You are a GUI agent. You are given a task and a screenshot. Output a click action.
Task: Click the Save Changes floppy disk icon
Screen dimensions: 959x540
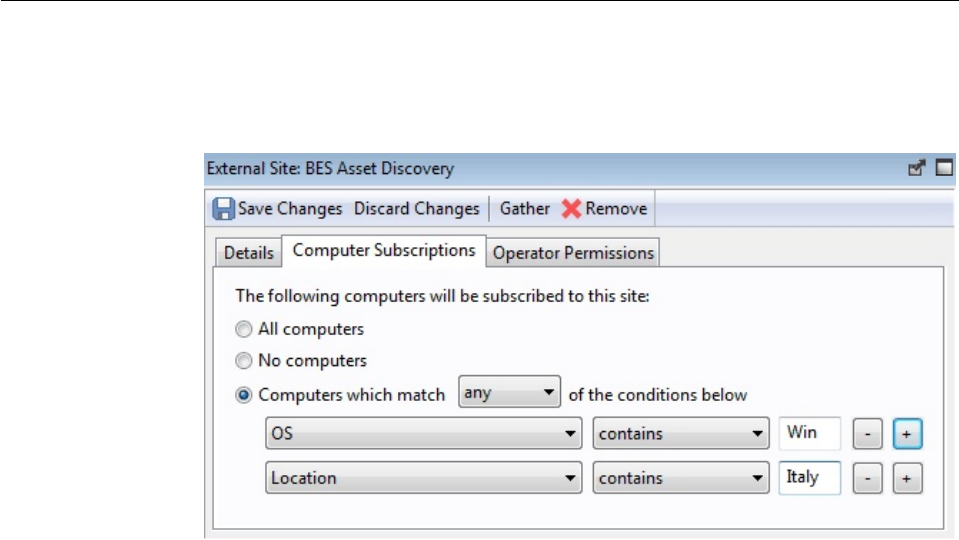click(x=223, y=210)
